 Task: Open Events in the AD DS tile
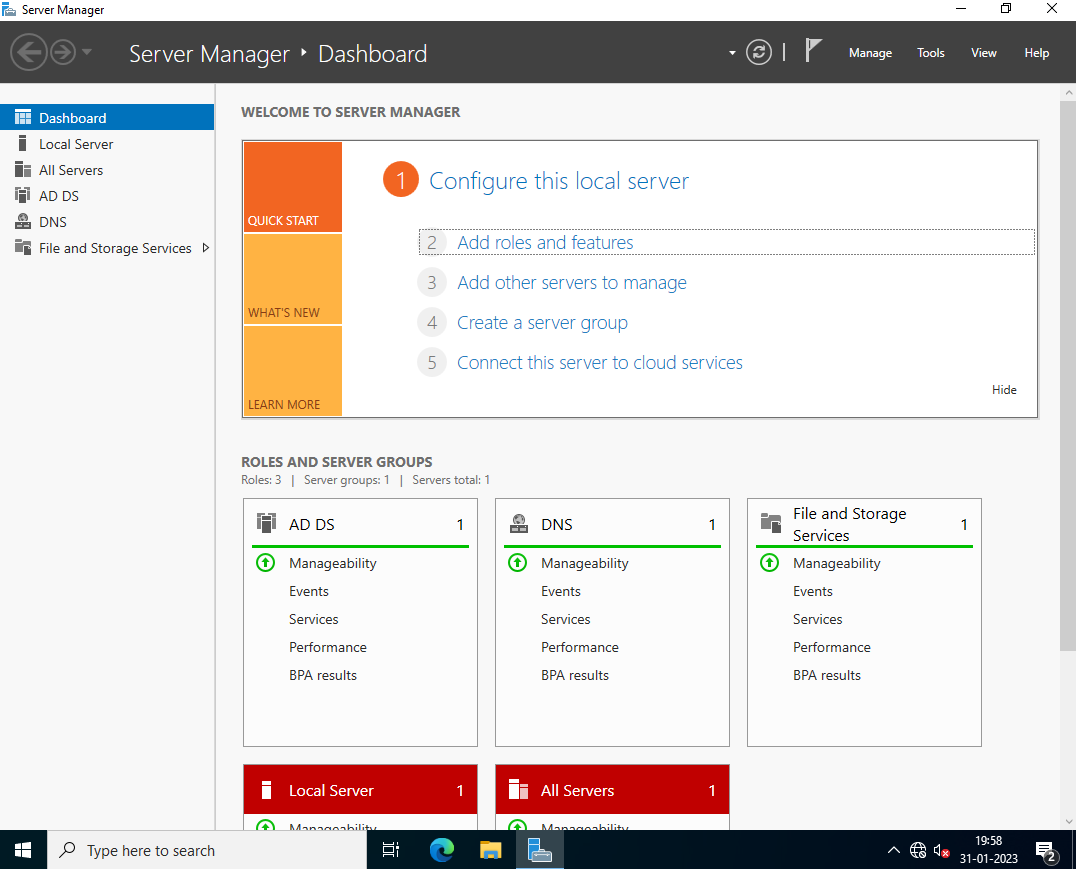(309, 591)
